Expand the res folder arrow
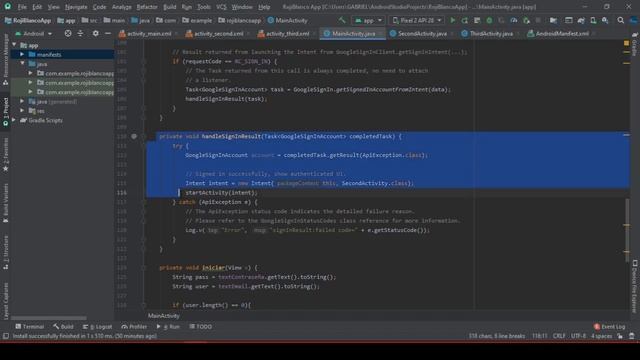 [x=22, y=111]
